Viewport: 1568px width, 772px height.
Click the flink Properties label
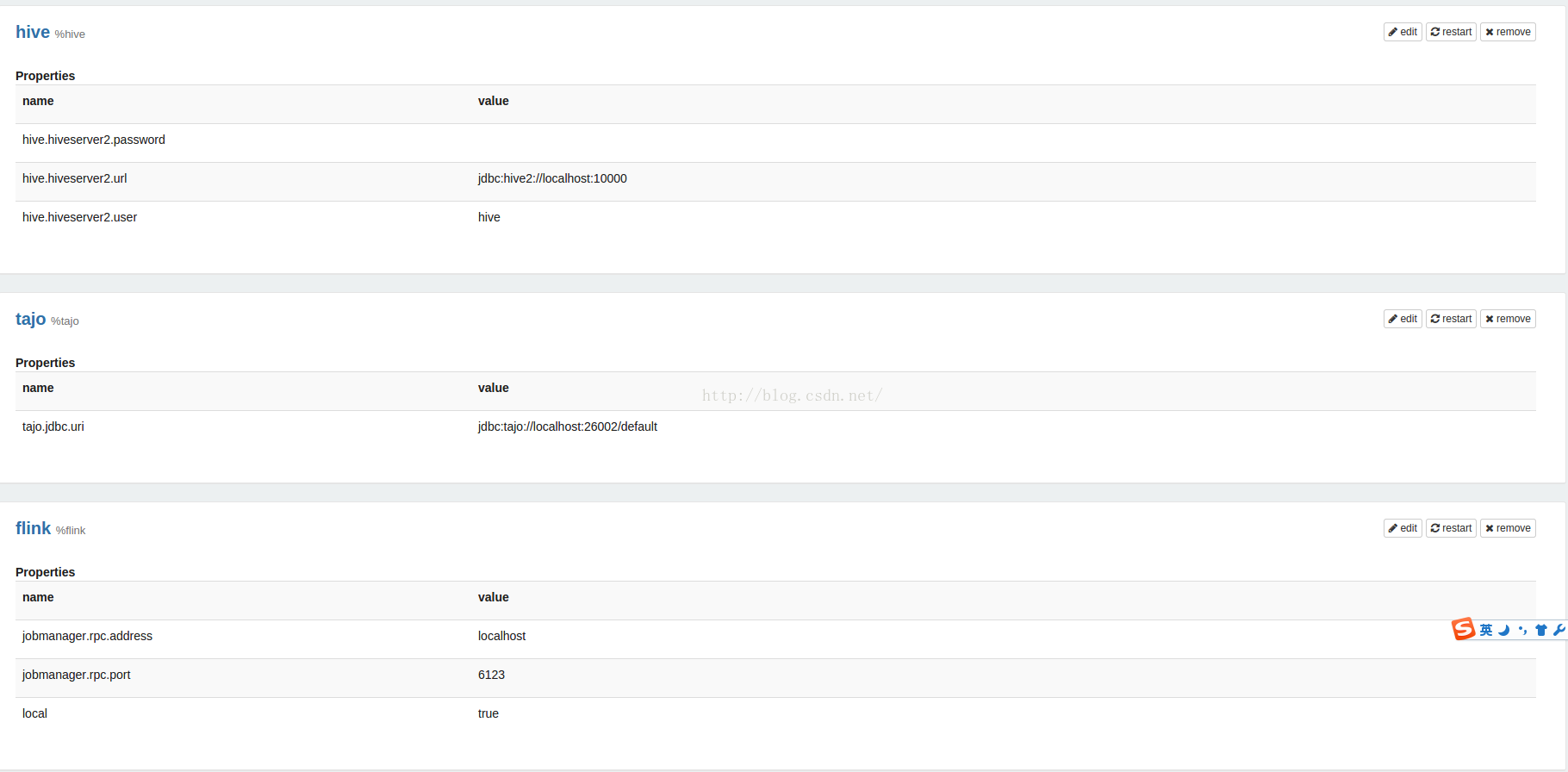[x=45, y=572]
